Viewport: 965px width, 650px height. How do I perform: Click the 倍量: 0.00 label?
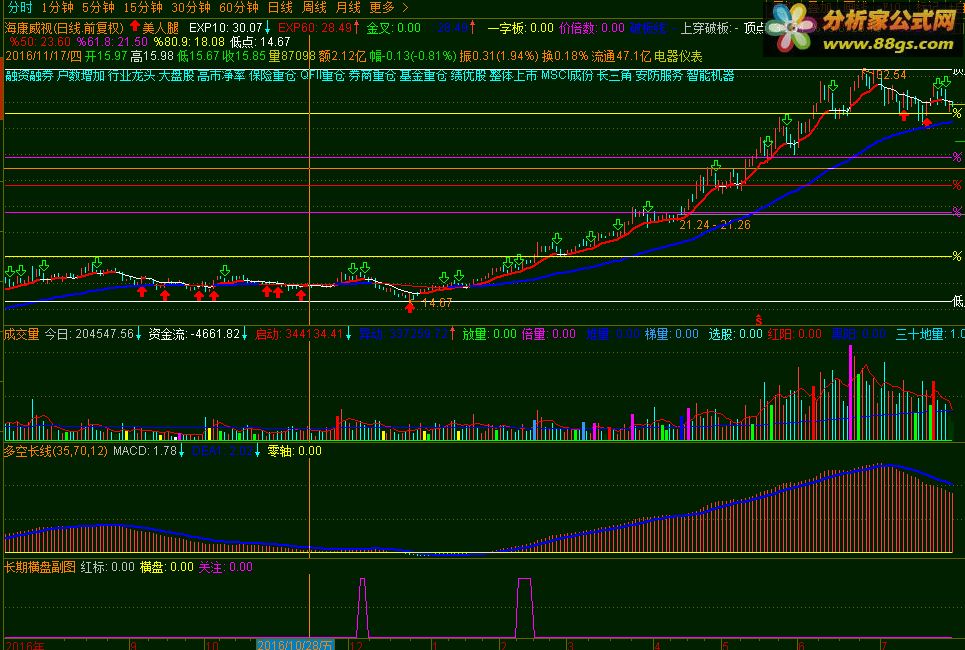point(548,334)
